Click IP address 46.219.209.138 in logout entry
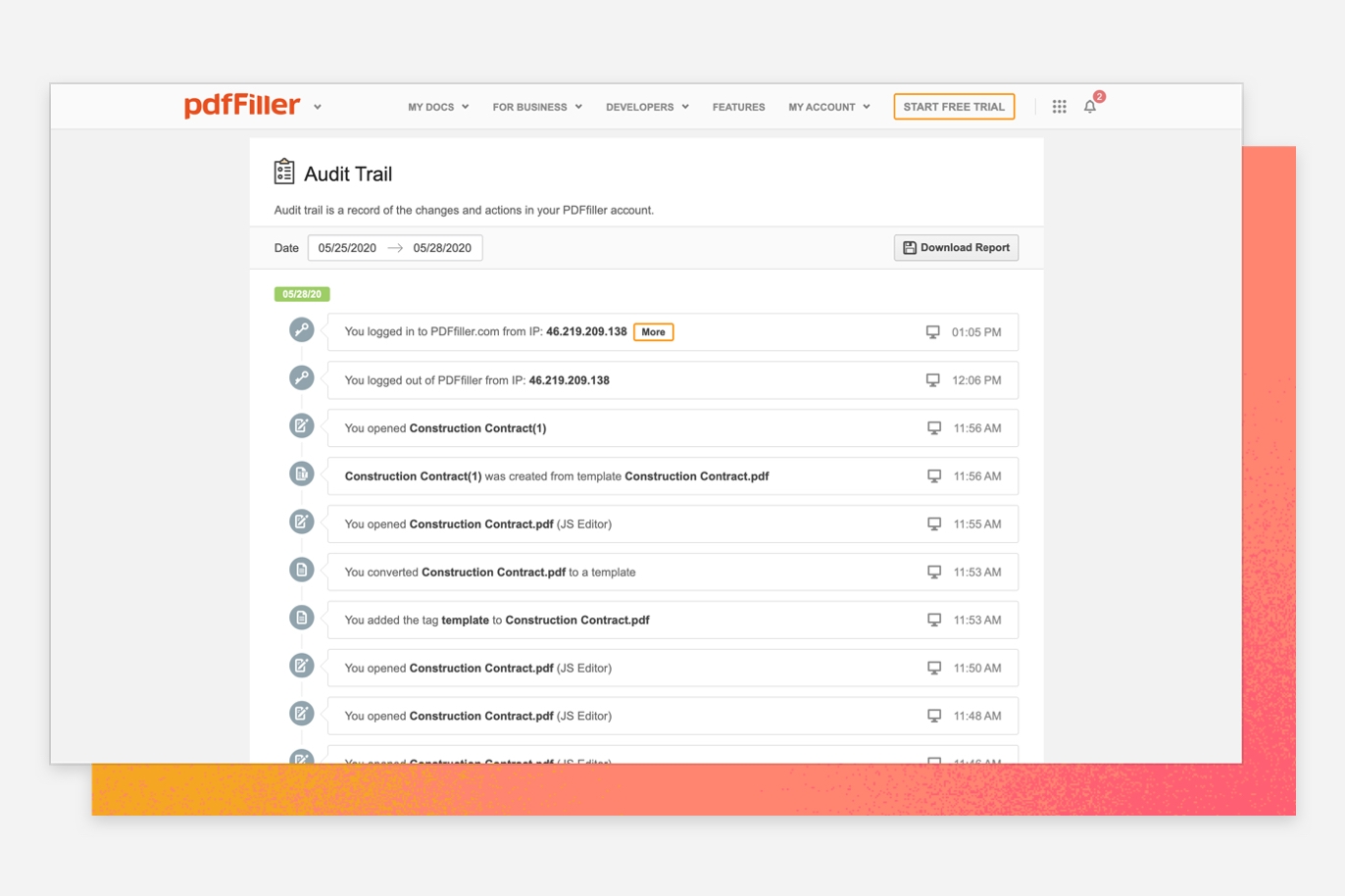The image size is (1345, 896). (x=570, y=380)
